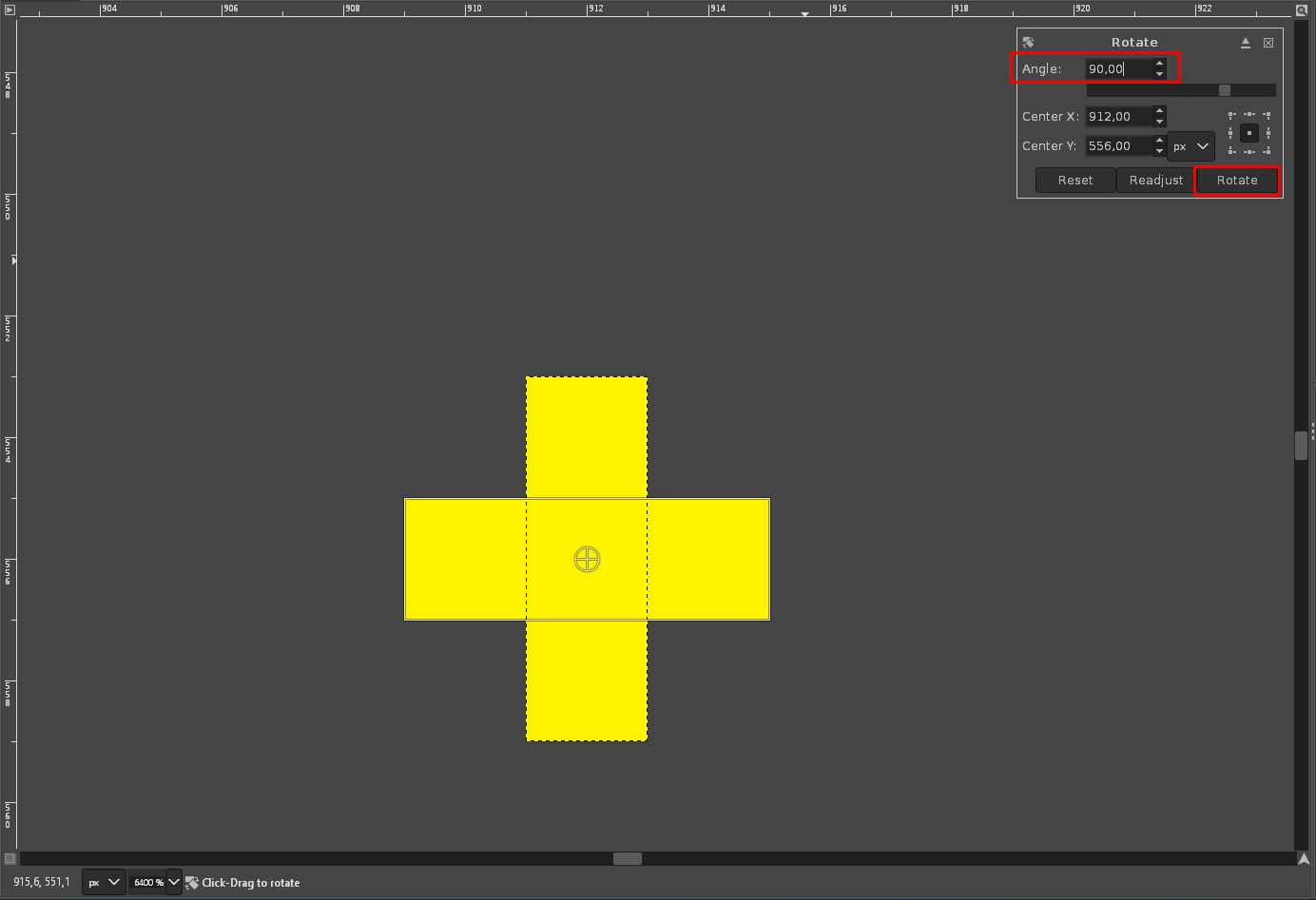The width and height of the screenshot is (1316, 900).
Task: Open the status bar unit dropdown
Action: pos(104,882)
